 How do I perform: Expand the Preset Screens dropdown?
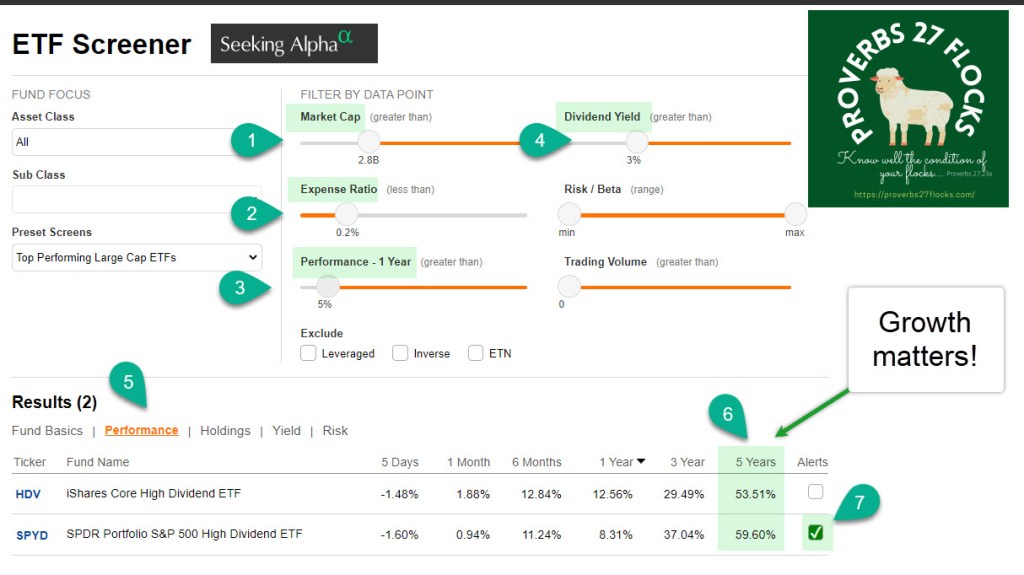[137, 257]
